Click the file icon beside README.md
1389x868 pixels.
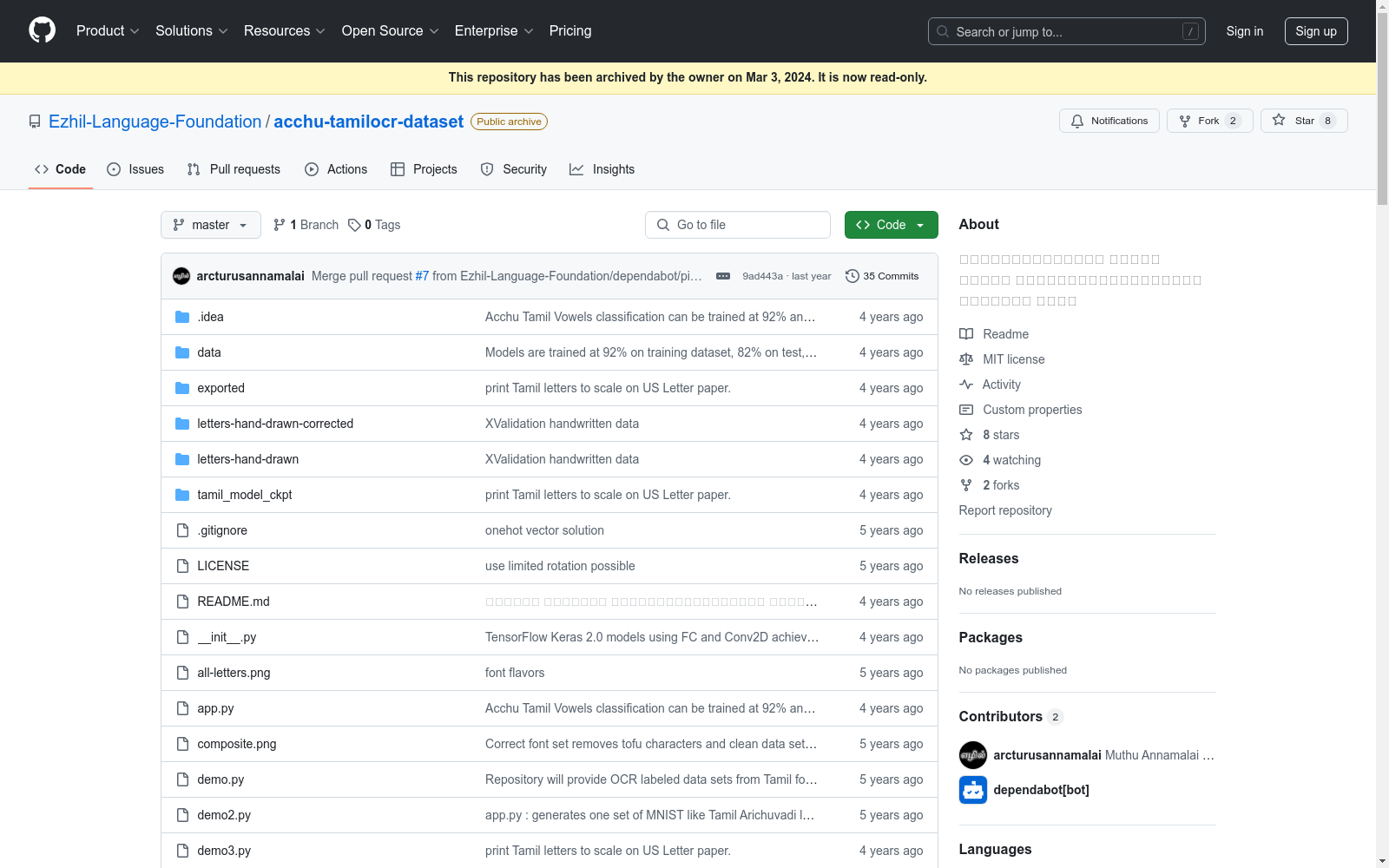[182, 602]
